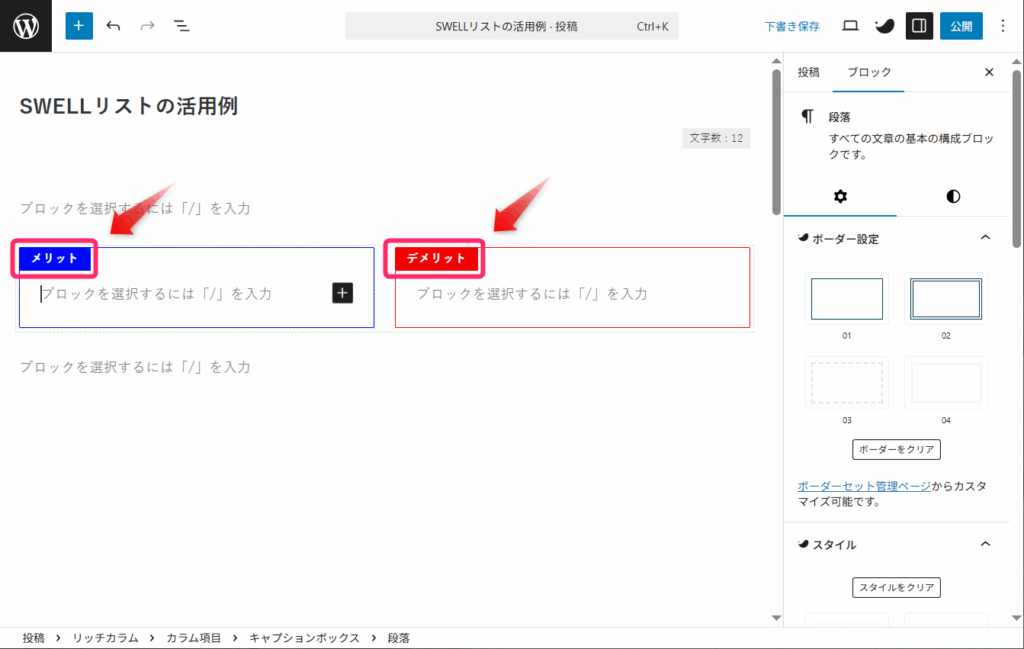The height and width of the screenshot is (649, 1024).
Task: Click the empty paragraph above the columns
Action: click(135, 208)
